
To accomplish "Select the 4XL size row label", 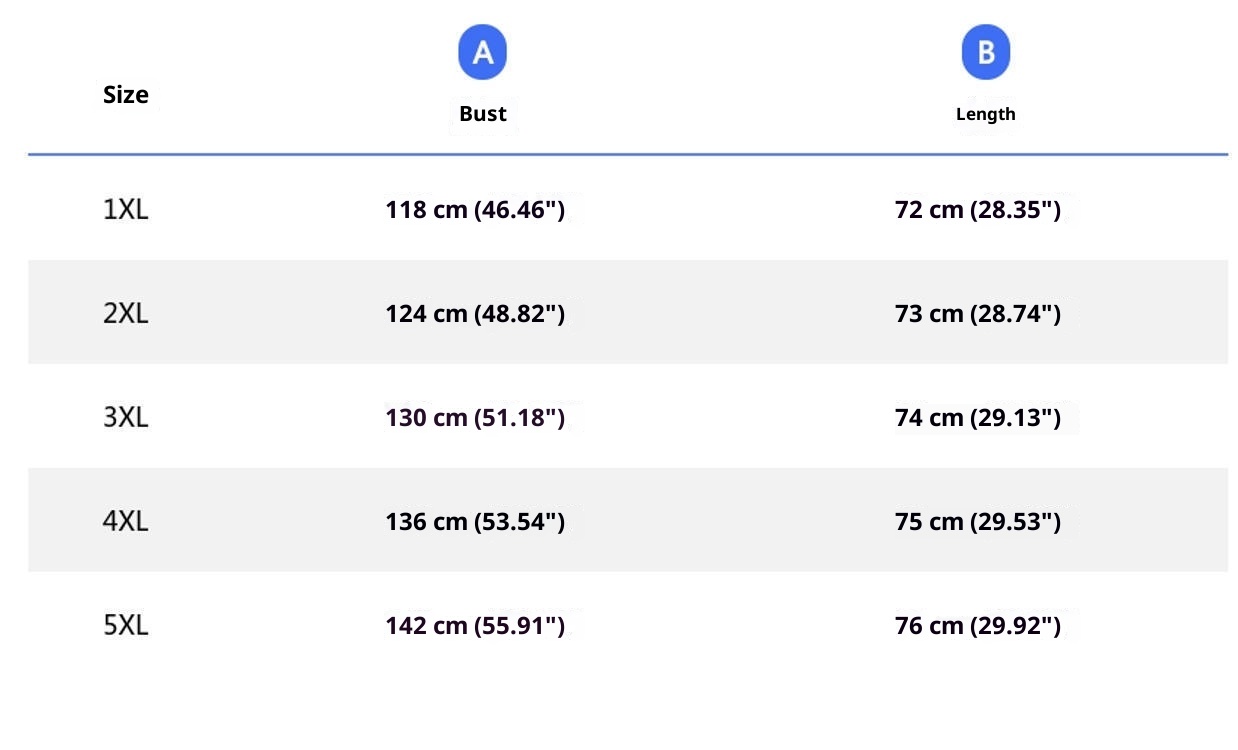I will tap(126, 522).
